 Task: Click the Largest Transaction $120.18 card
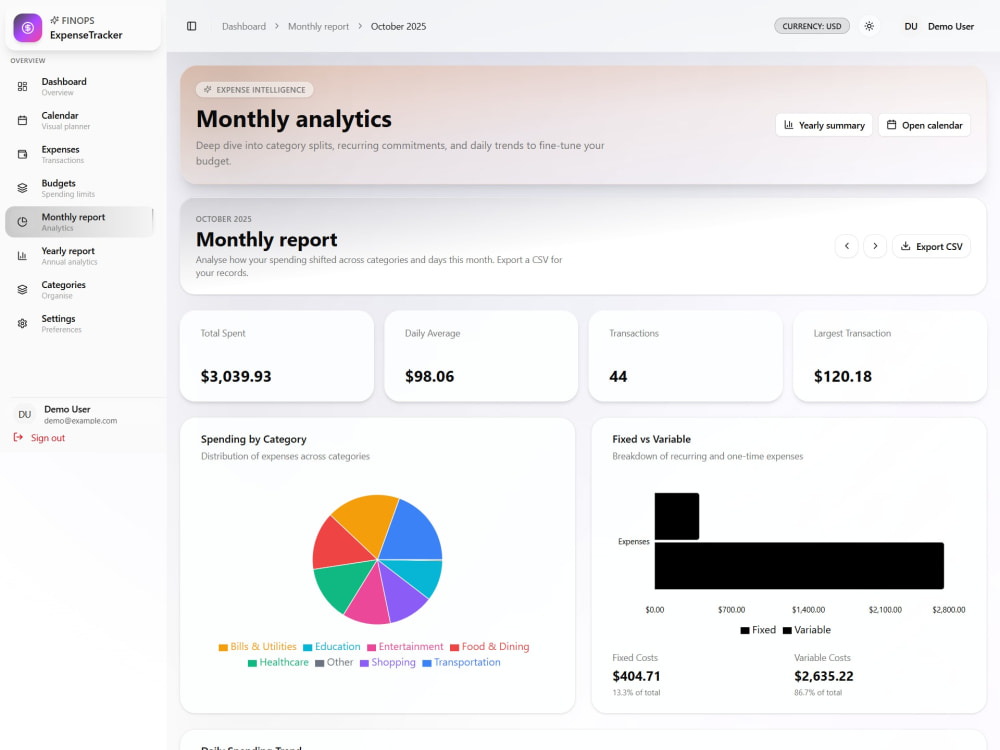(890, 356)
